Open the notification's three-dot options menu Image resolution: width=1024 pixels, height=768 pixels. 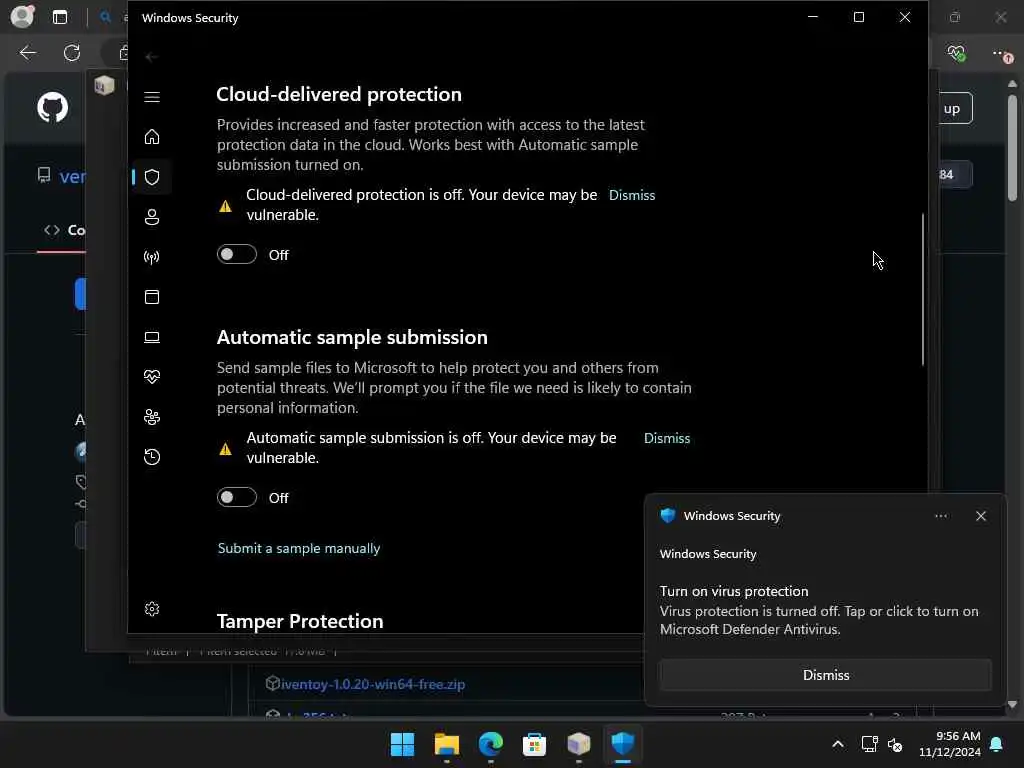point(940,516)
